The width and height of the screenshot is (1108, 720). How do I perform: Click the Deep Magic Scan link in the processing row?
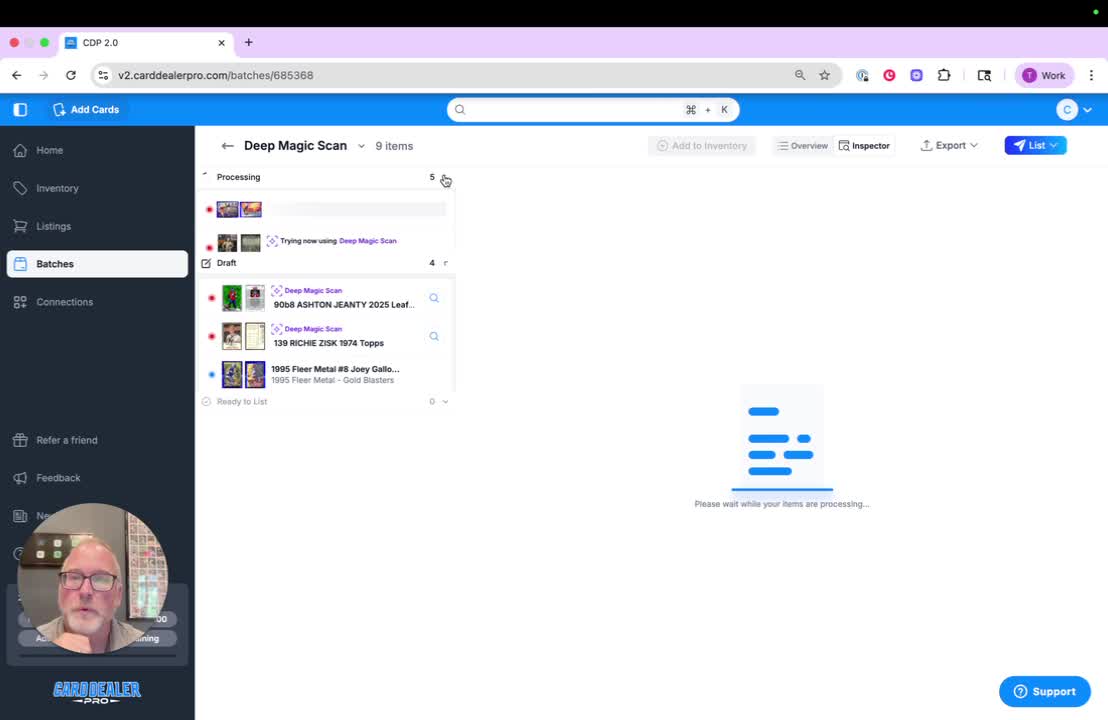[367, 241]
